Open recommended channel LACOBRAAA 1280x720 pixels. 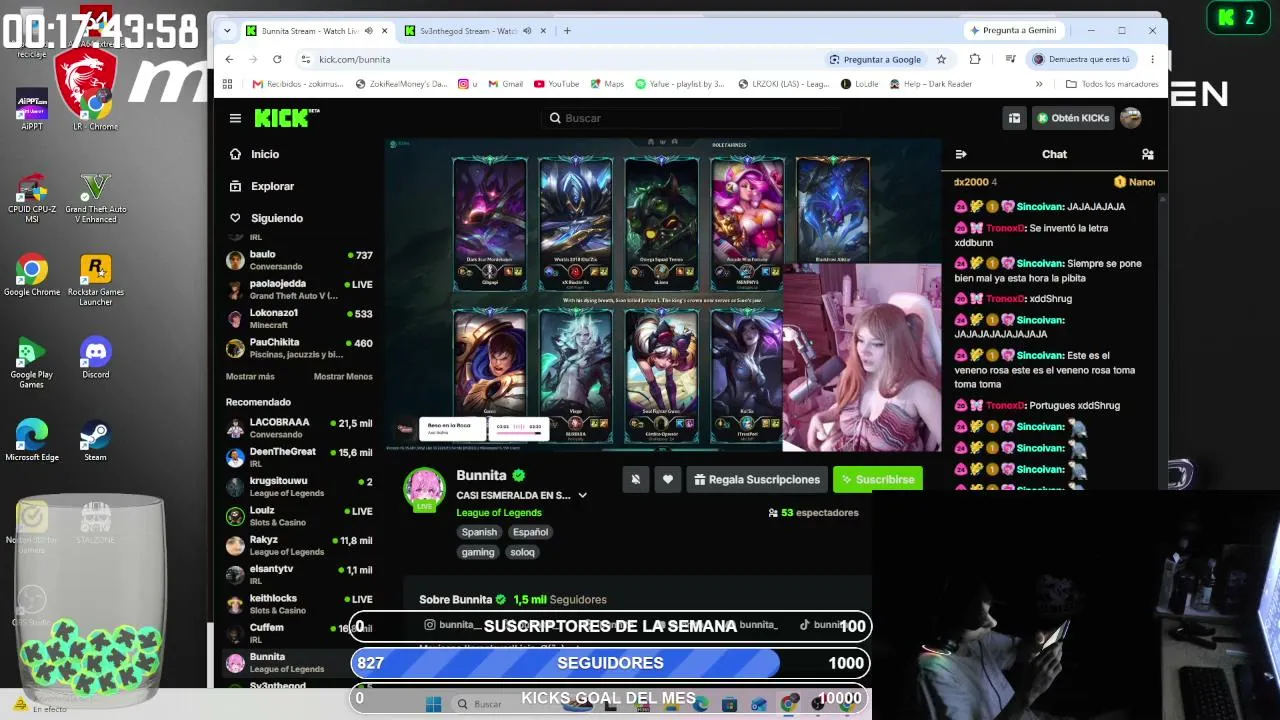coord(299,428)
